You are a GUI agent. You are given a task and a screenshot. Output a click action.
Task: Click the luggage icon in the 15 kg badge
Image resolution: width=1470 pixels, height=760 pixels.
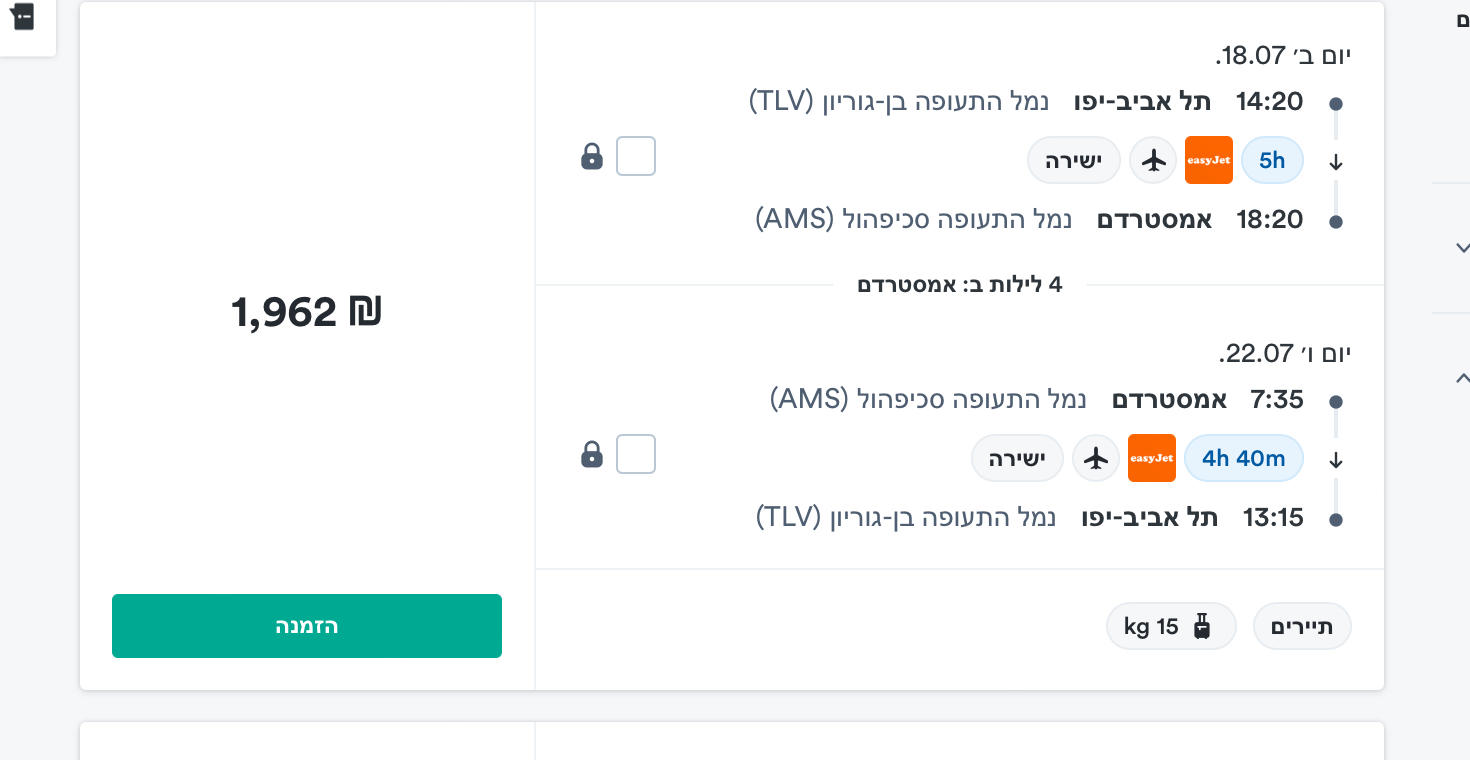click(1202, 627)
